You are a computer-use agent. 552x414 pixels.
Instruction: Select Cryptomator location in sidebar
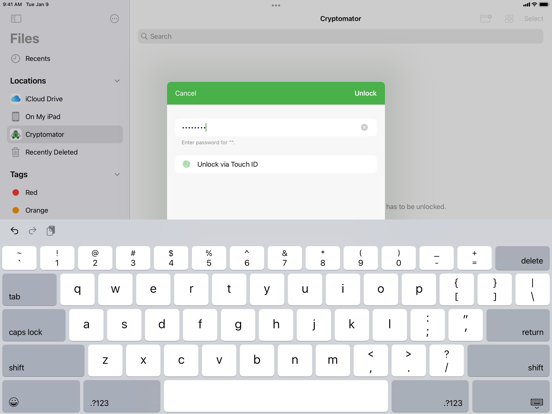65,134
